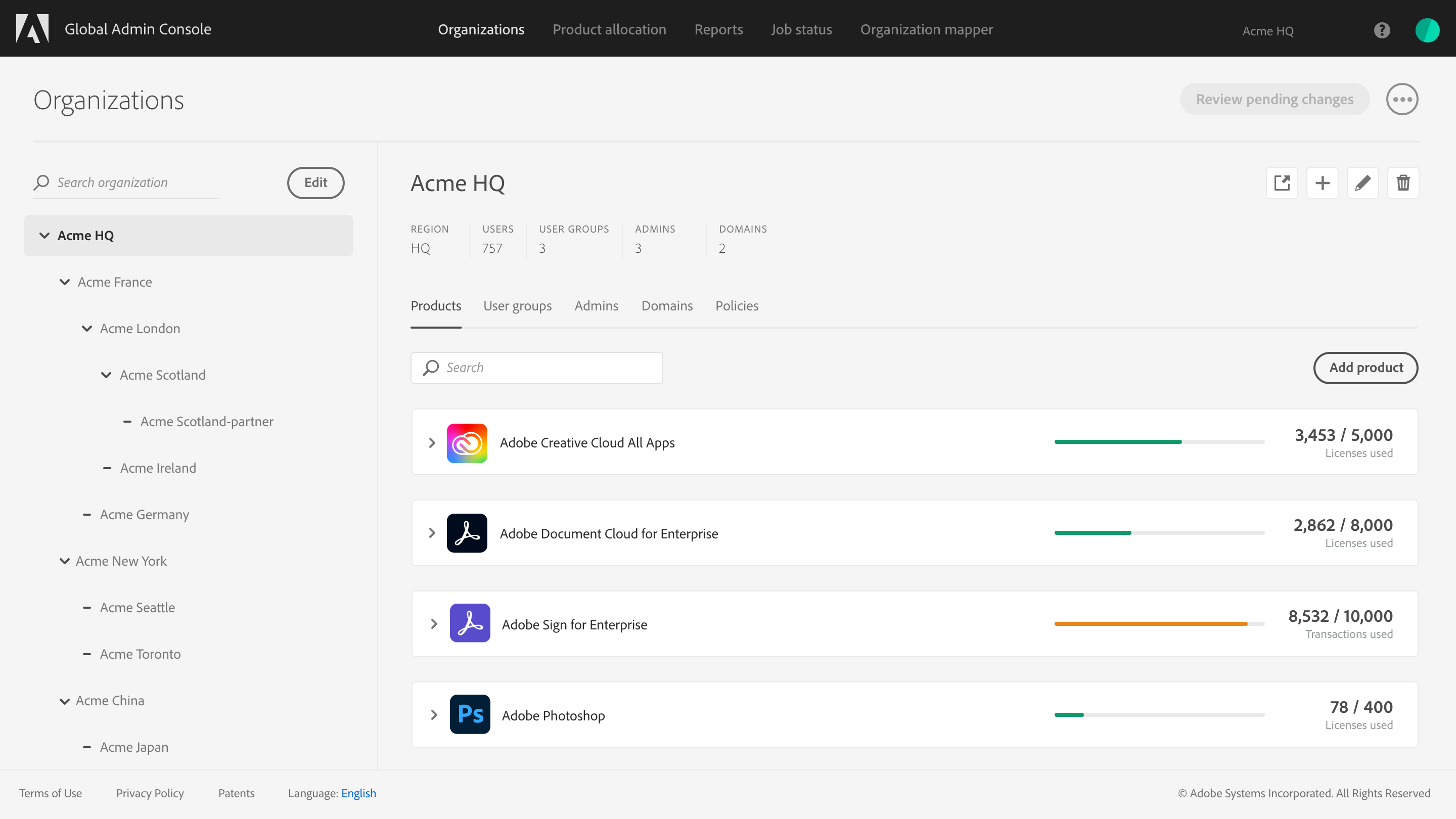Collapse the Acme HQ tree node
Screen dimensions: 1456x819
pyautogui.click(x=44, y=236)
